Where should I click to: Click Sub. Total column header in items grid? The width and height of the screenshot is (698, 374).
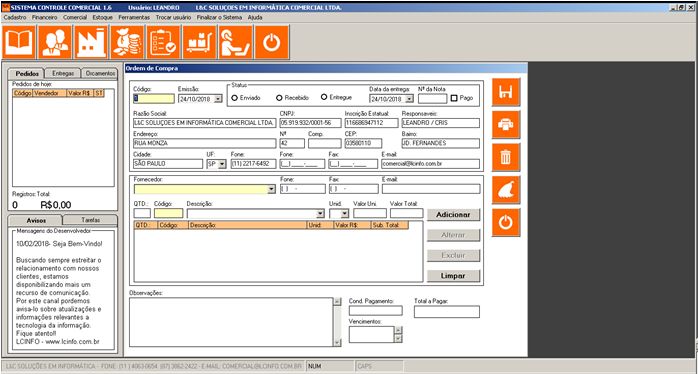[x=390, y=225]
